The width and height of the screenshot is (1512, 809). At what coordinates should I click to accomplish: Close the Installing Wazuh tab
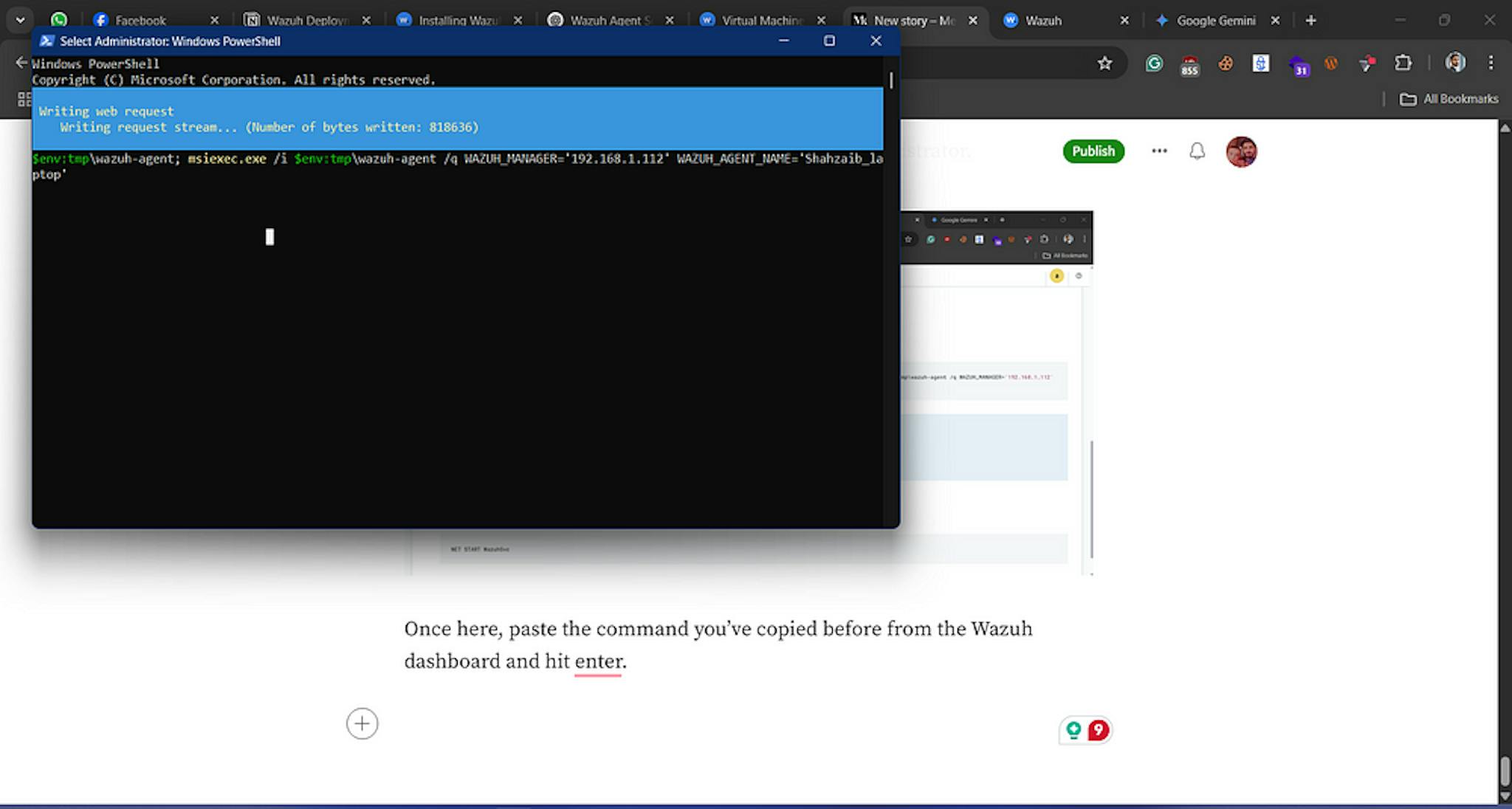click(518, 21)
